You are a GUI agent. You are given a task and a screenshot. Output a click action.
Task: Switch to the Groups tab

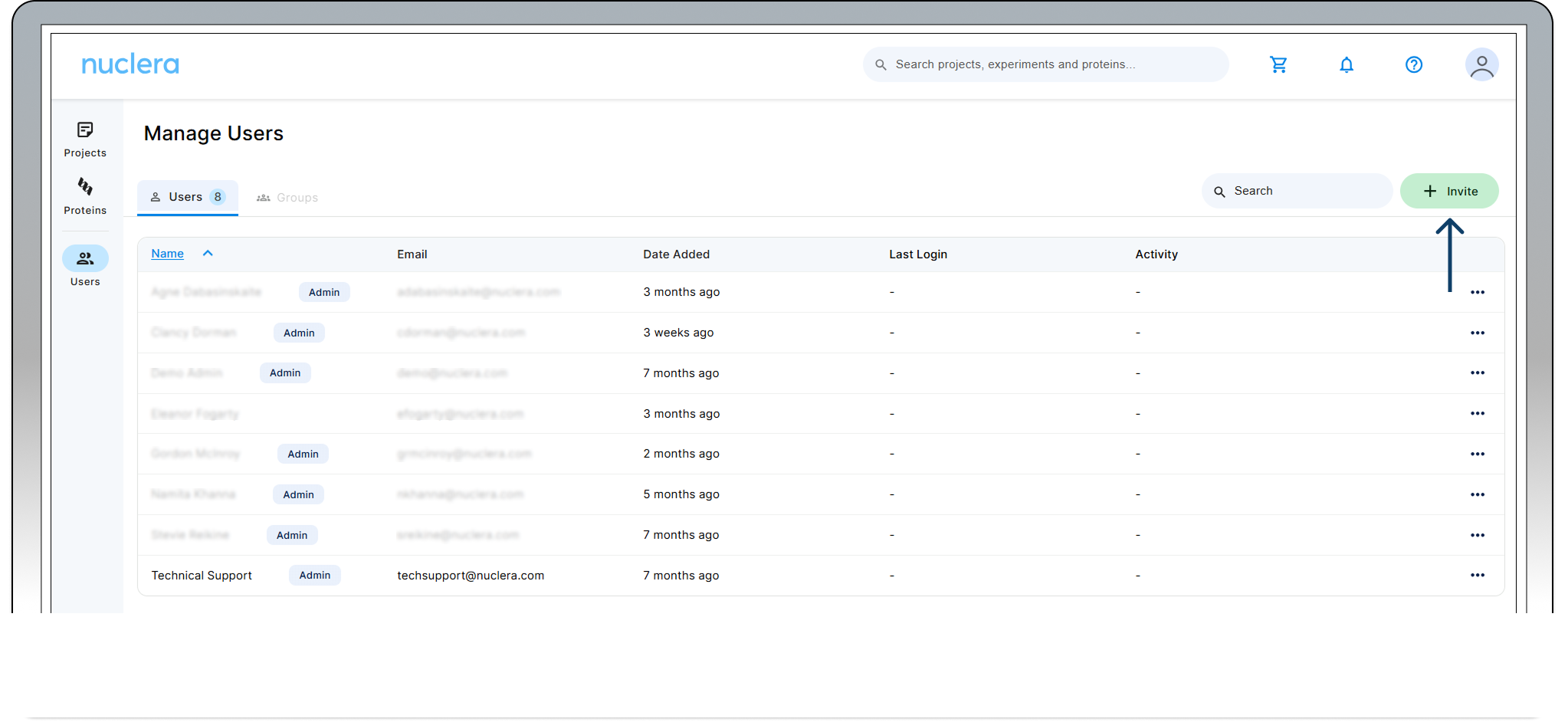(287, 198)
